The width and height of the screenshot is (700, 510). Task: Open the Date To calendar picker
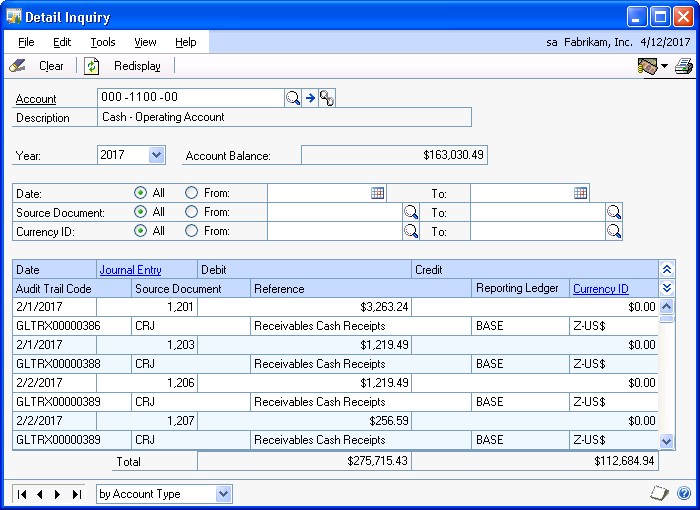click(x=580, y=193)
